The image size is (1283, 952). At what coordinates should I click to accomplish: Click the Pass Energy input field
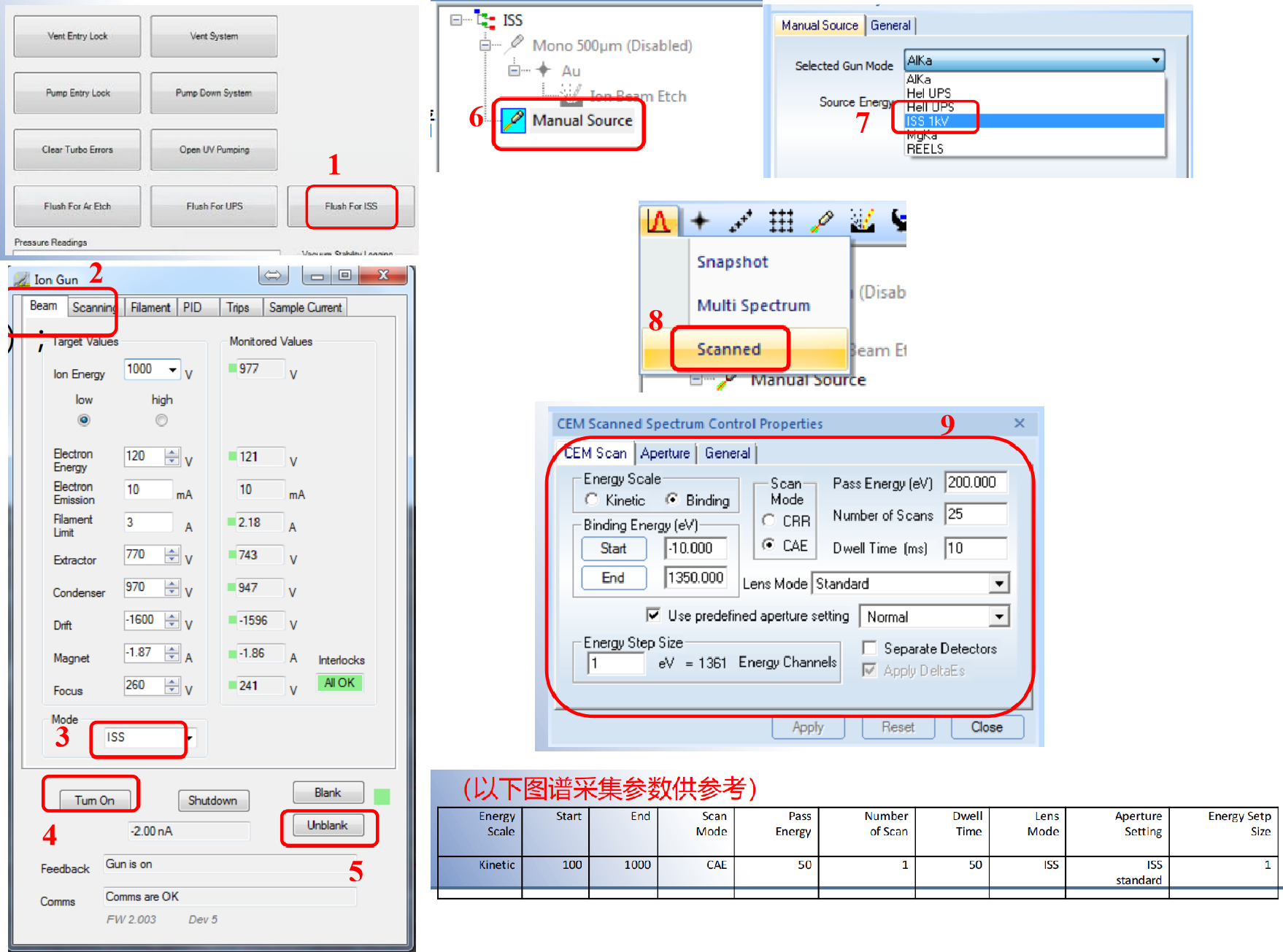(x=974, y=482)
